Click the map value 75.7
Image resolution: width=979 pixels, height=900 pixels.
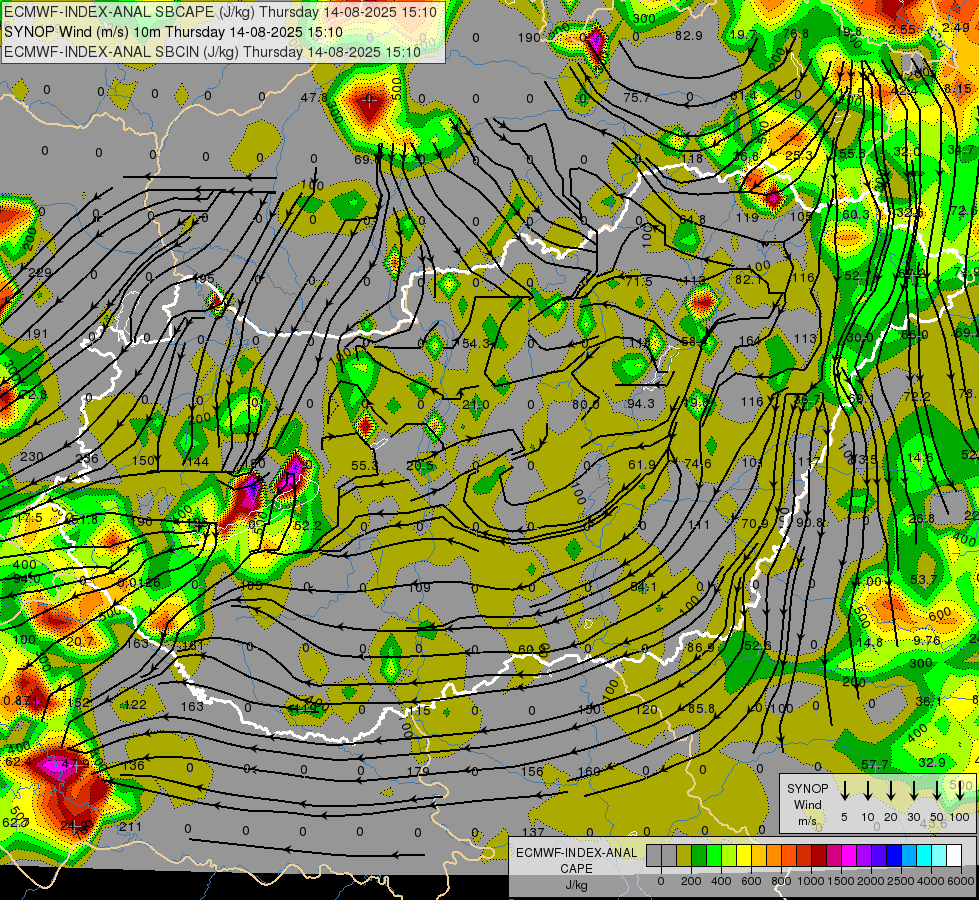click(636, 97)
